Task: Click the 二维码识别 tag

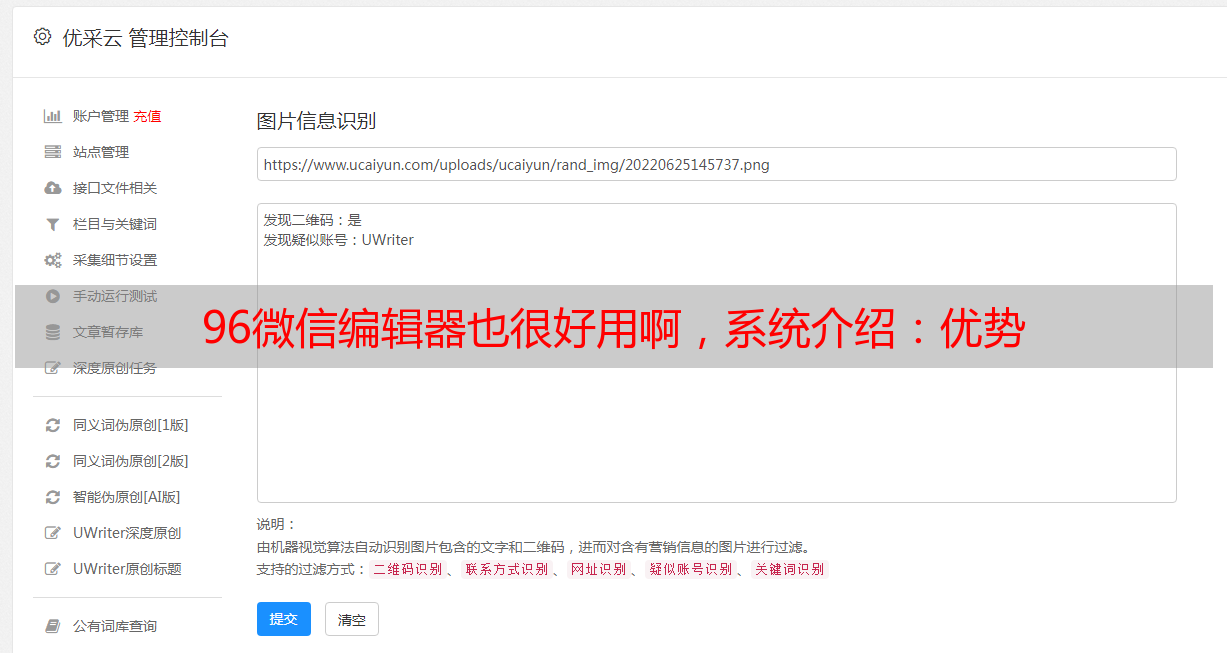Action: 408,569
